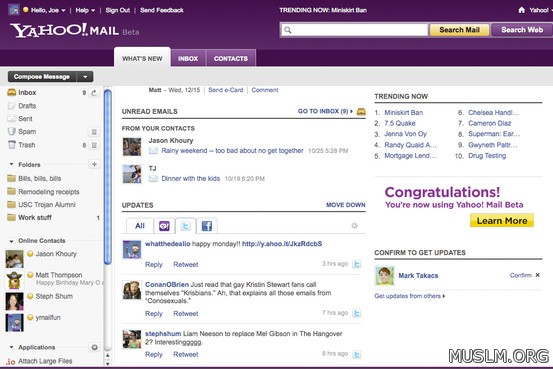Collapse the Folders section
Image resolution: width=553 pixels, height=369 pixels.
11,164
